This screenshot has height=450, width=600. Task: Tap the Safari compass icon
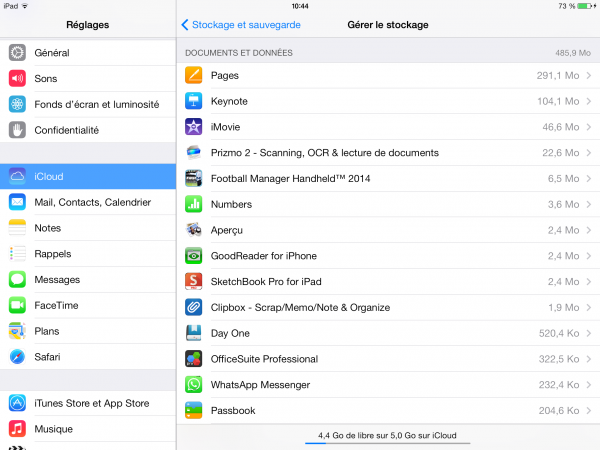pos(17,357)
